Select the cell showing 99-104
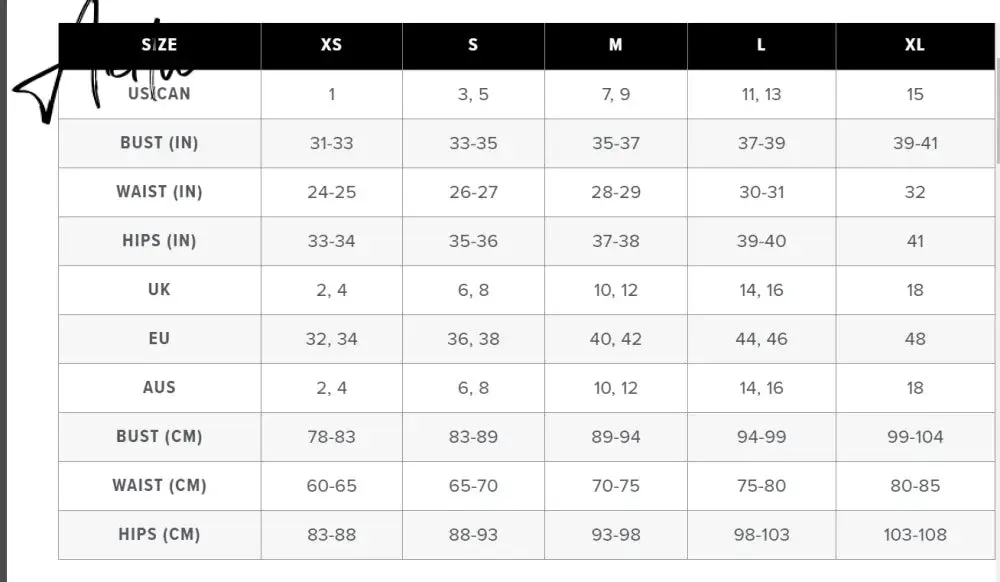The width and height of the screenshot is (1000, 582). [x=915, y=437]
